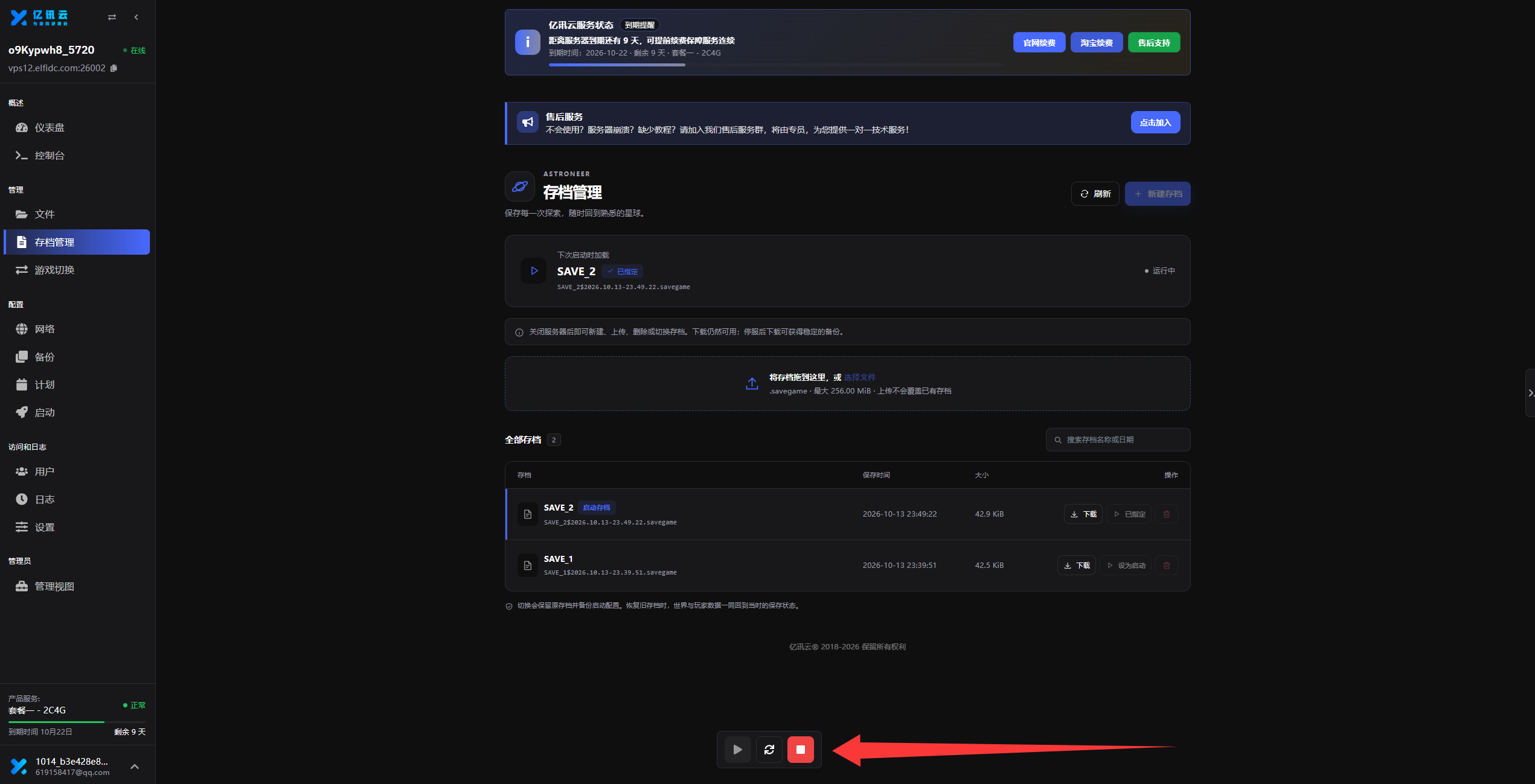The height and width of the screenshot is (784, 1535).
Task: Download the SAVE_2 save file
Action: 1083,514
